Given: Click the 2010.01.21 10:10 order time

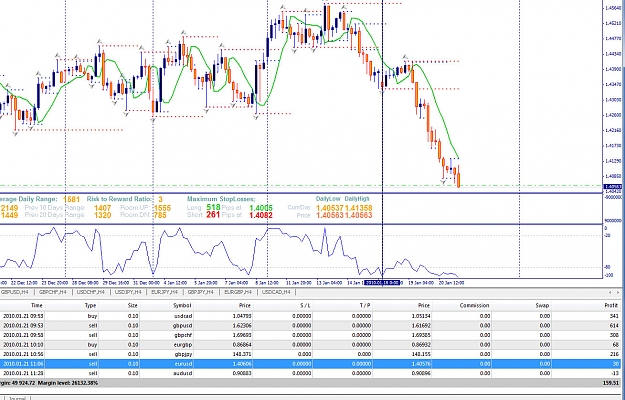Looking at the screenshot, I should click(x=23, y=345).
